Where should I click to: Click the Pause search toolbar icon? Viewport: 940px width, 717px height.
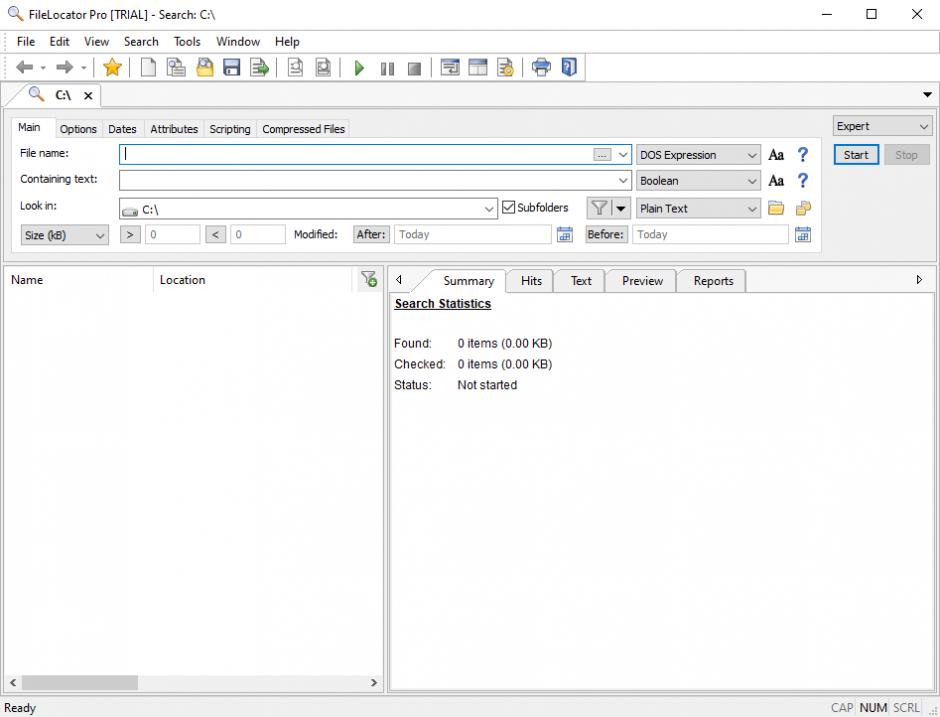387,68
